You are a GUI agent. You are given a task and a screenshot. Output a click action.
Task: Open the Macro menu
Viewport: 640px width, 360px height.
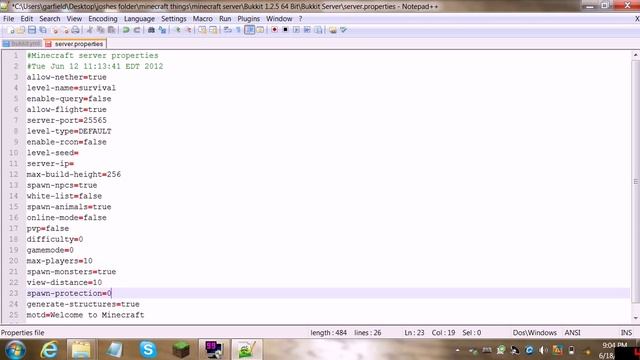(202, 19)
